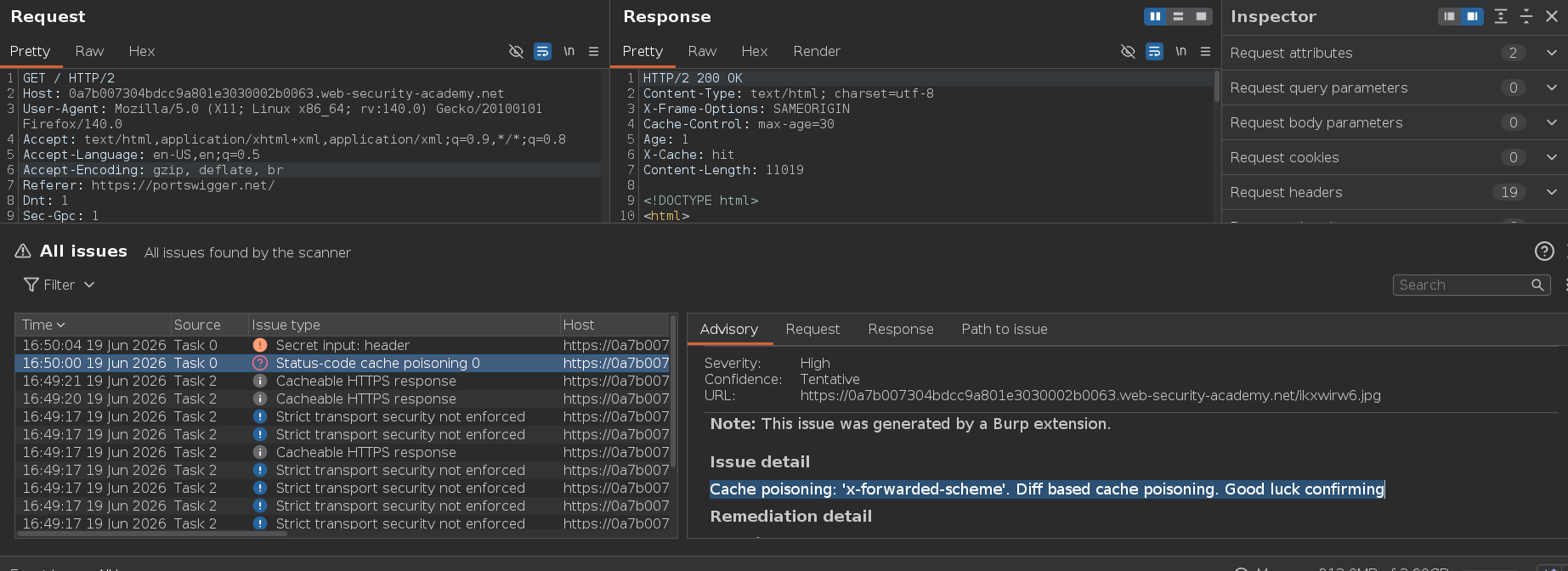The height and width of the screenshot is (571, 1568).
Task: Switch Response panel to Render tab
Action: point(817,51)
